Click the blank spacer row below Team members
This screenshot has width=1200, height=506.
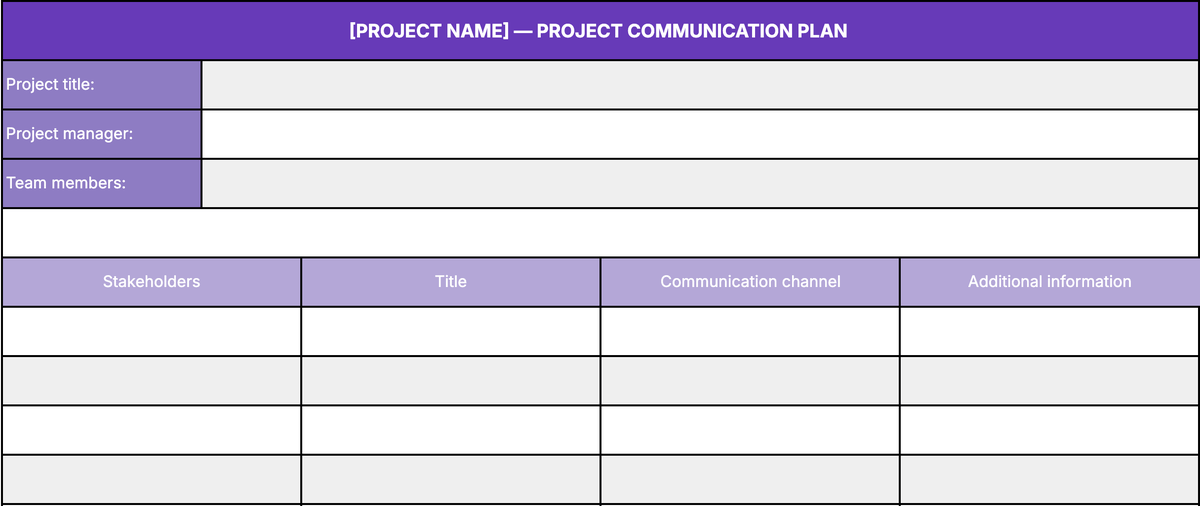(x=600, y=232)
